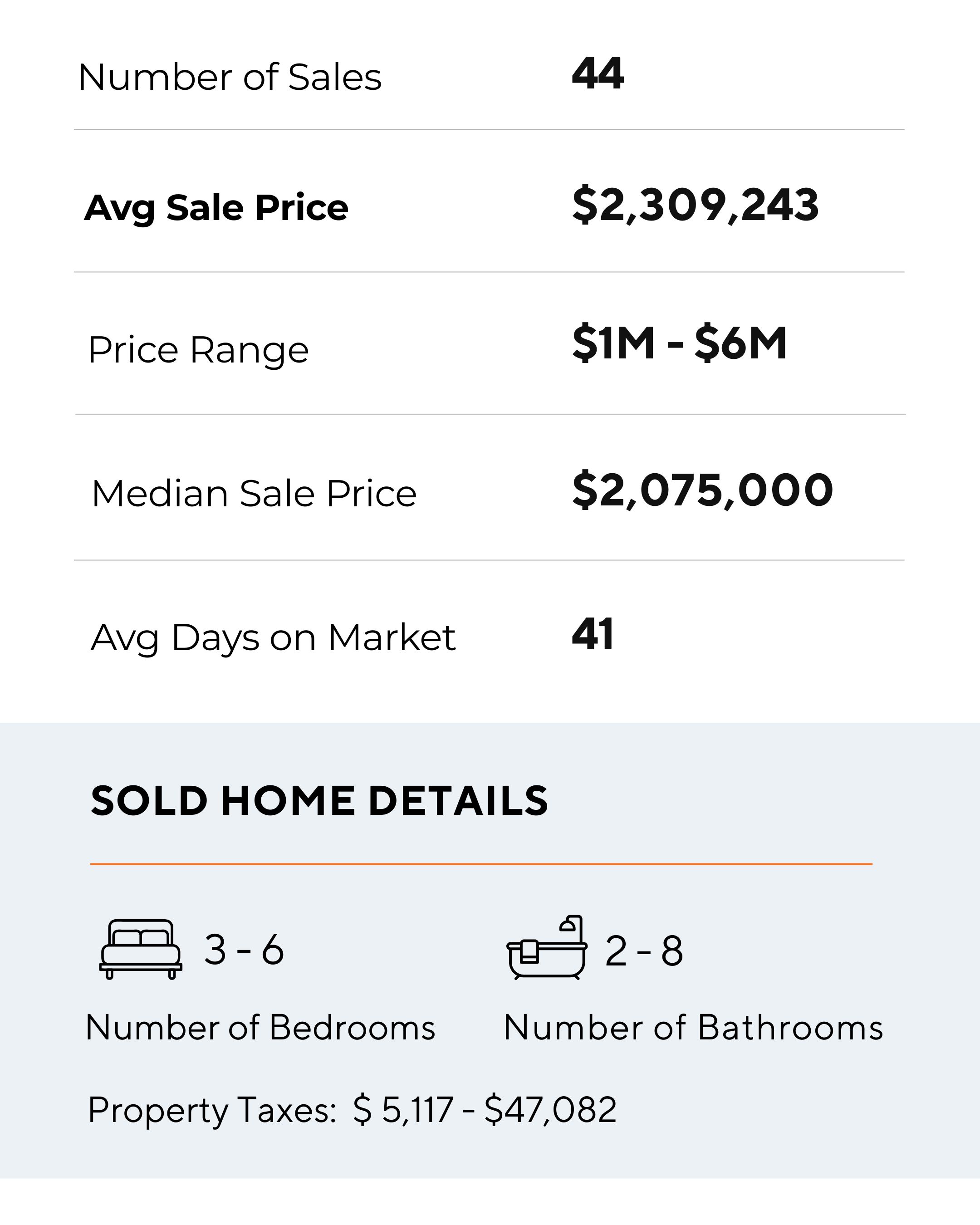
Task: Click the days on market value 41
Action: (593, 634)
